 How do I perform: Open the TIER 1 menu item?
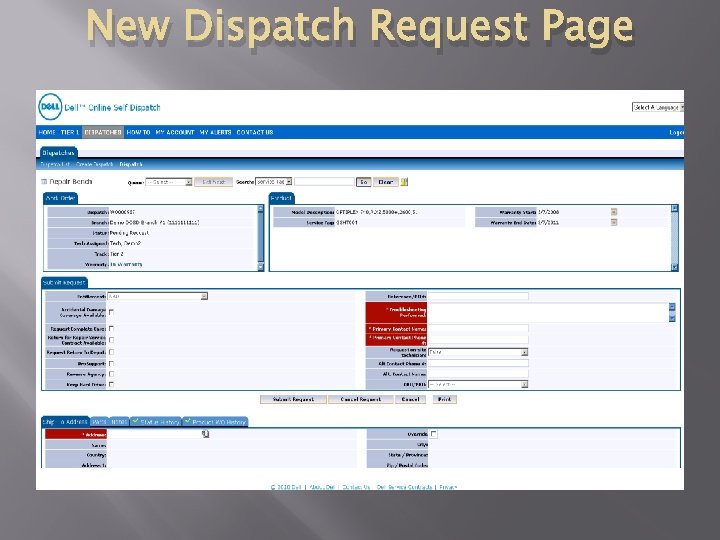click(x=69, y=132)
